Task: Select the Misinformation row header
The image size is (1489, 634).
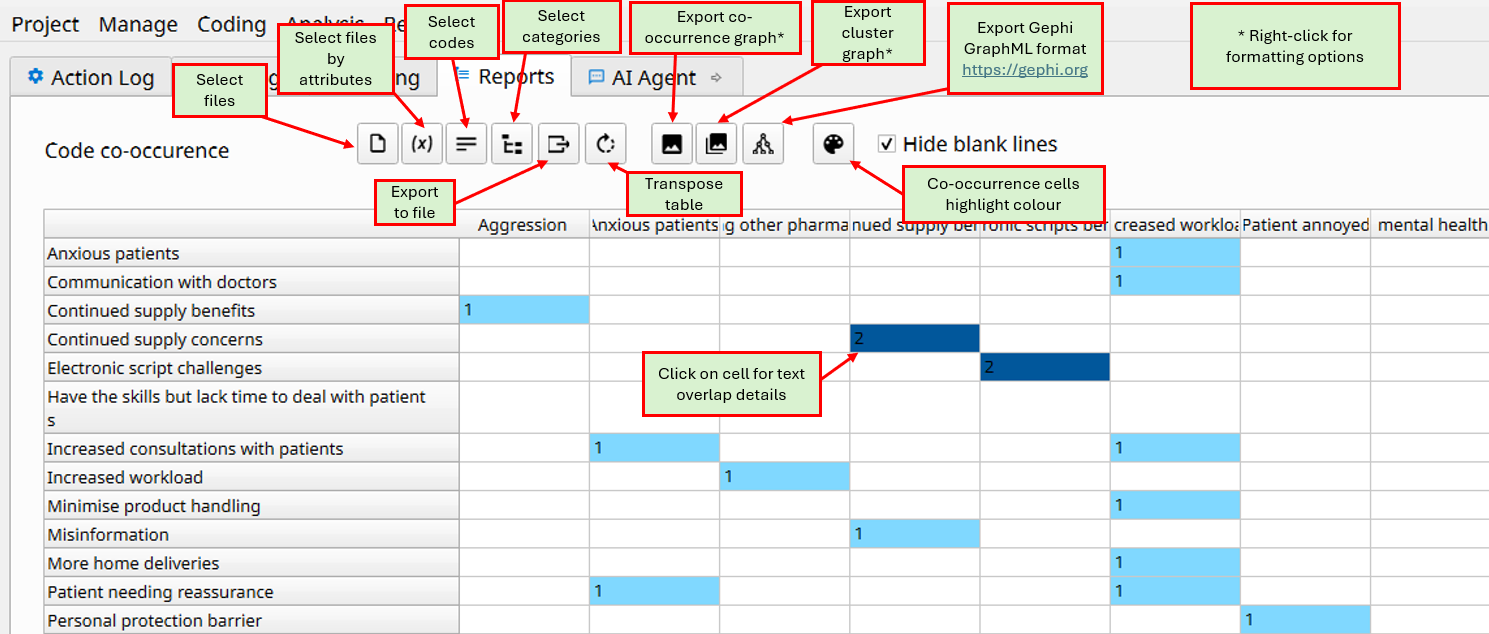Action: 251,534
